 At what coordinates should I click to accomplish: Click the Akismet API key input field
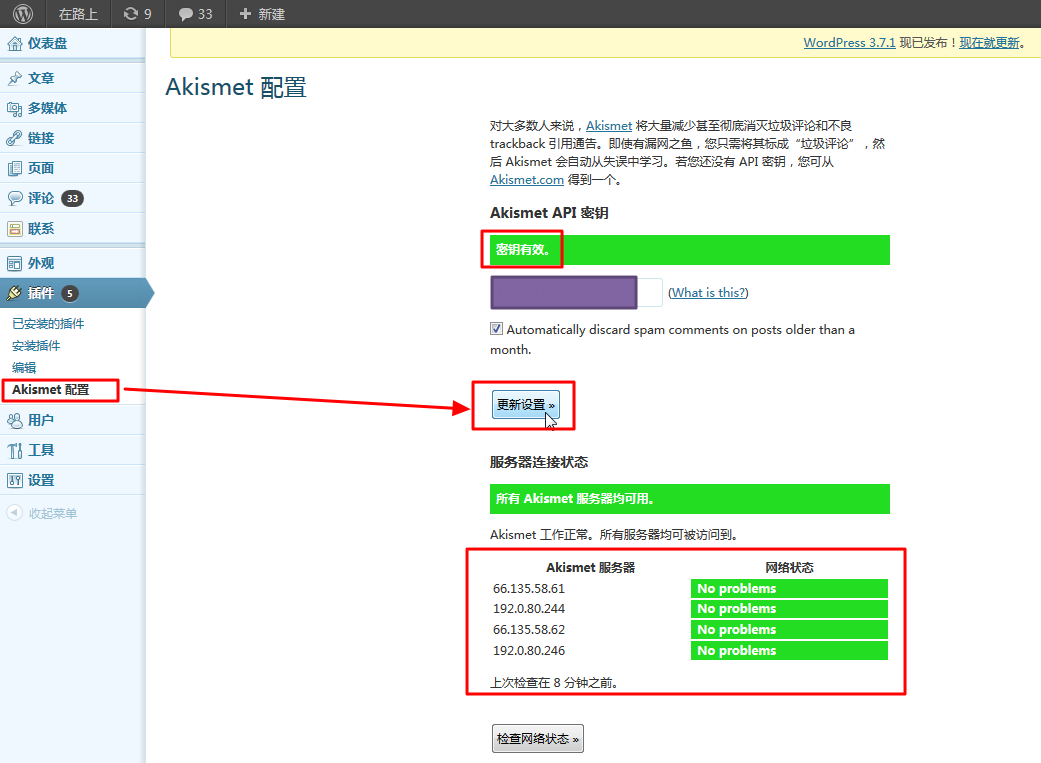576,292
